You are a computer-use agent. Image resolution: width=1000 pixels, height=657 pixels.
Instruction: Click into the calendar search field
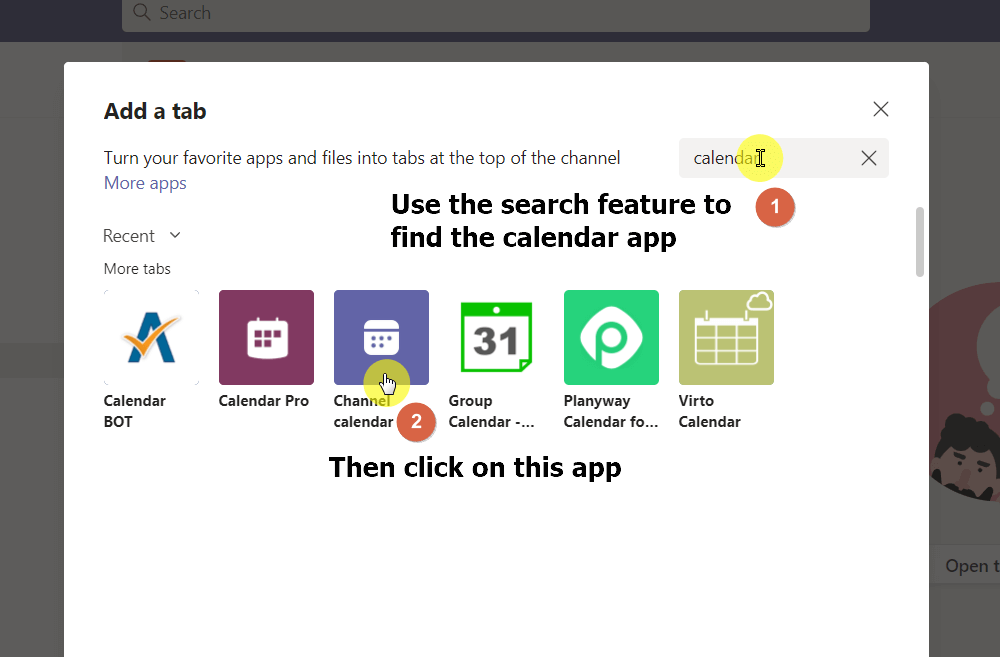784,158
